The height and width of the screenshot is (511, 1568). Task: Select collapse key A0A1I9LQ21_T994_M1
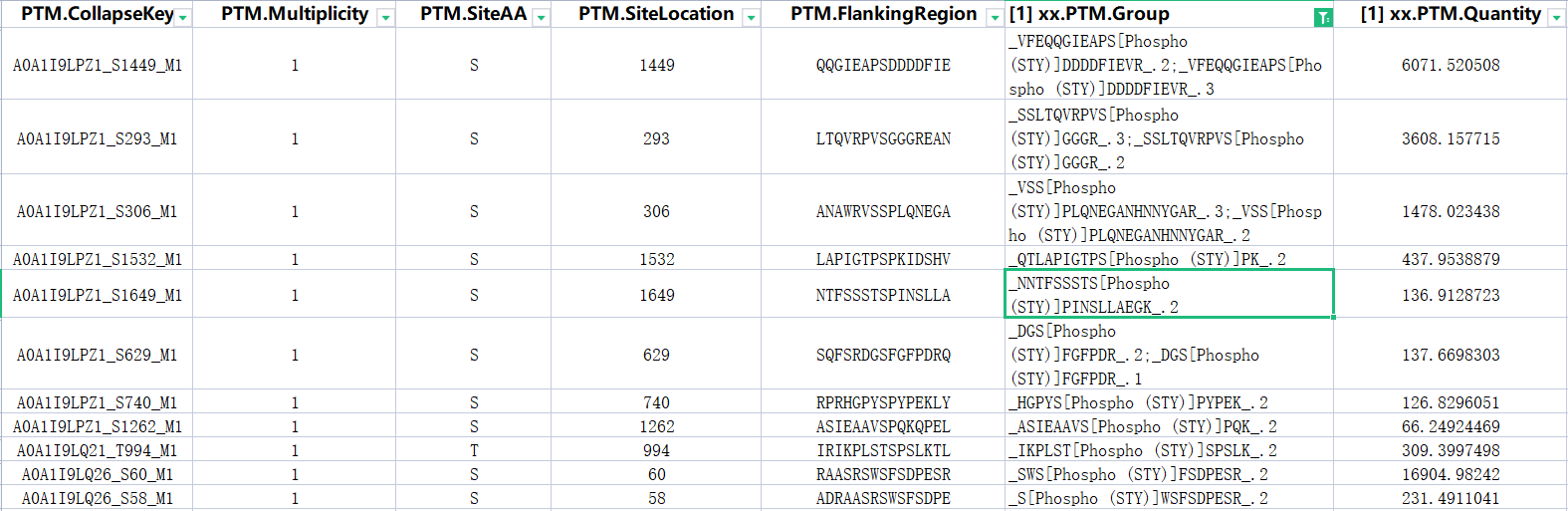coord(97,450)
